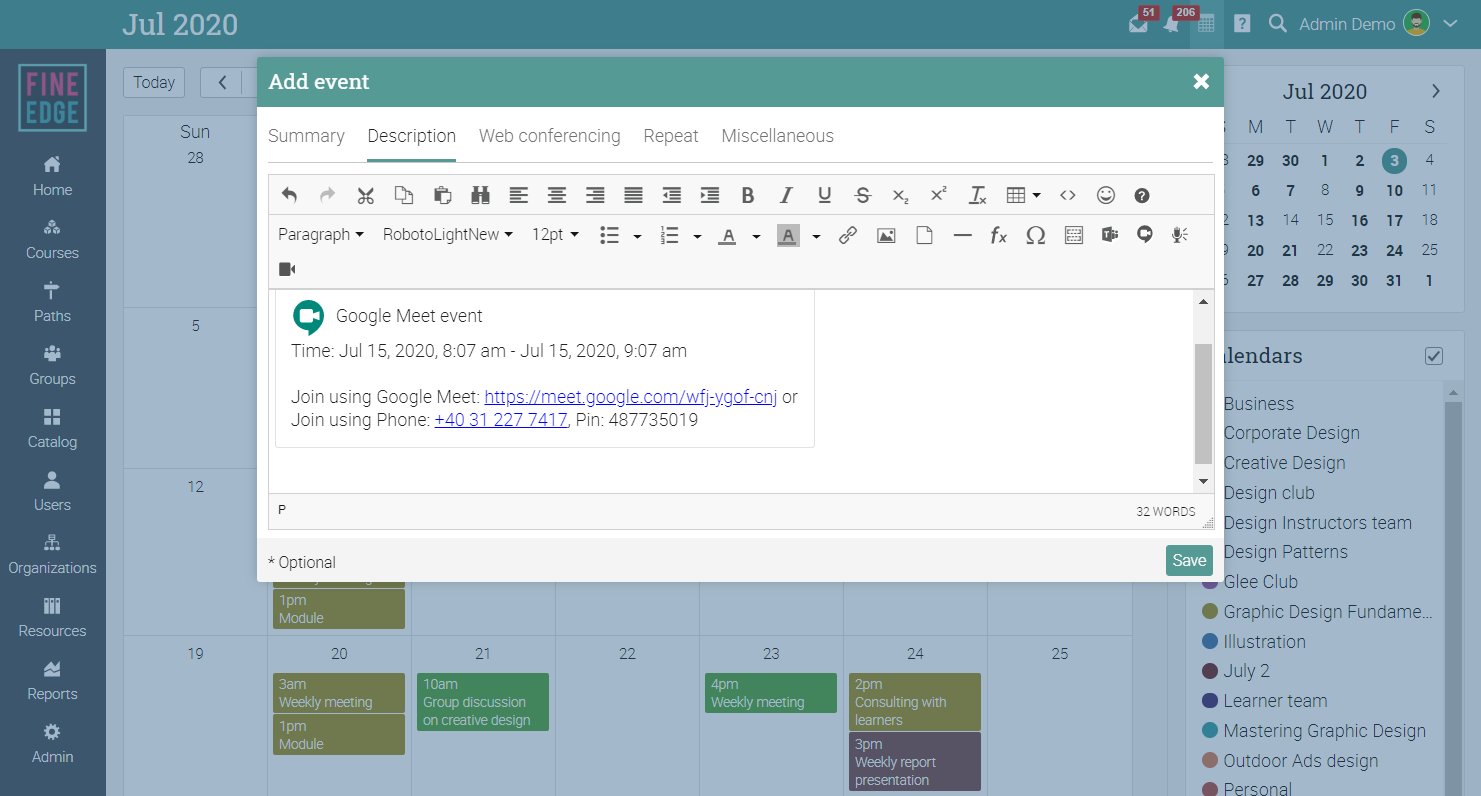Insert a hyperlink with the link icon
This screenshot has height=796, width=1481.
coord(847,235)
